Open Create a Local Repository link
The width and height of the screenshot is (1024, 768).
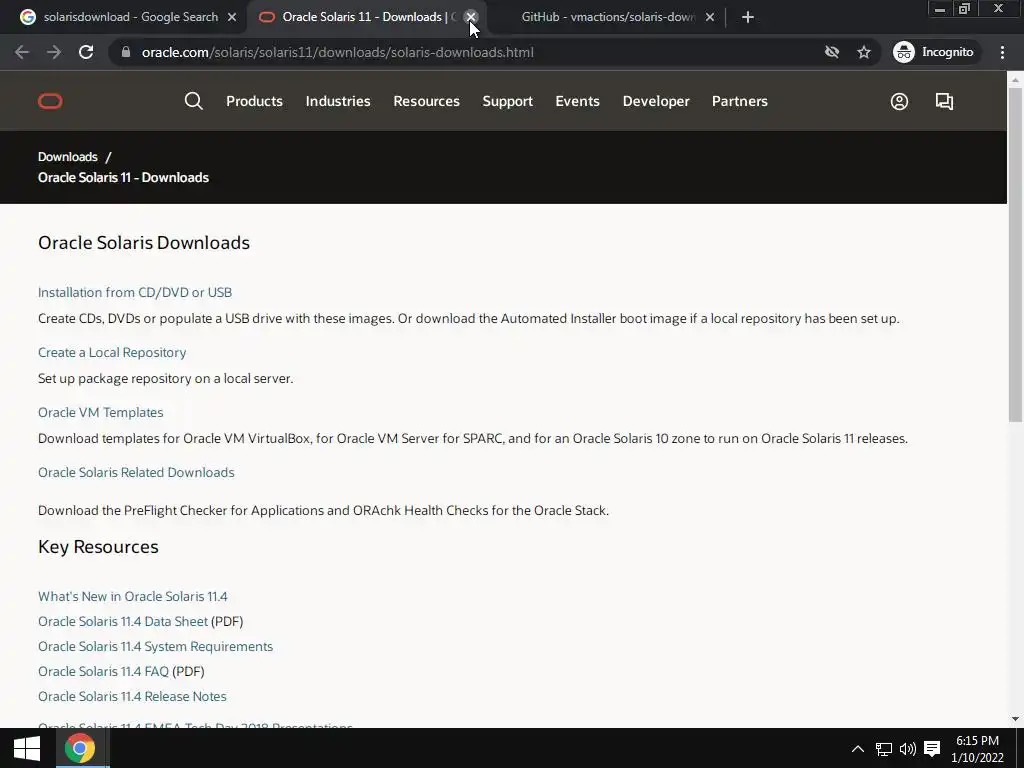coord(112,353)
